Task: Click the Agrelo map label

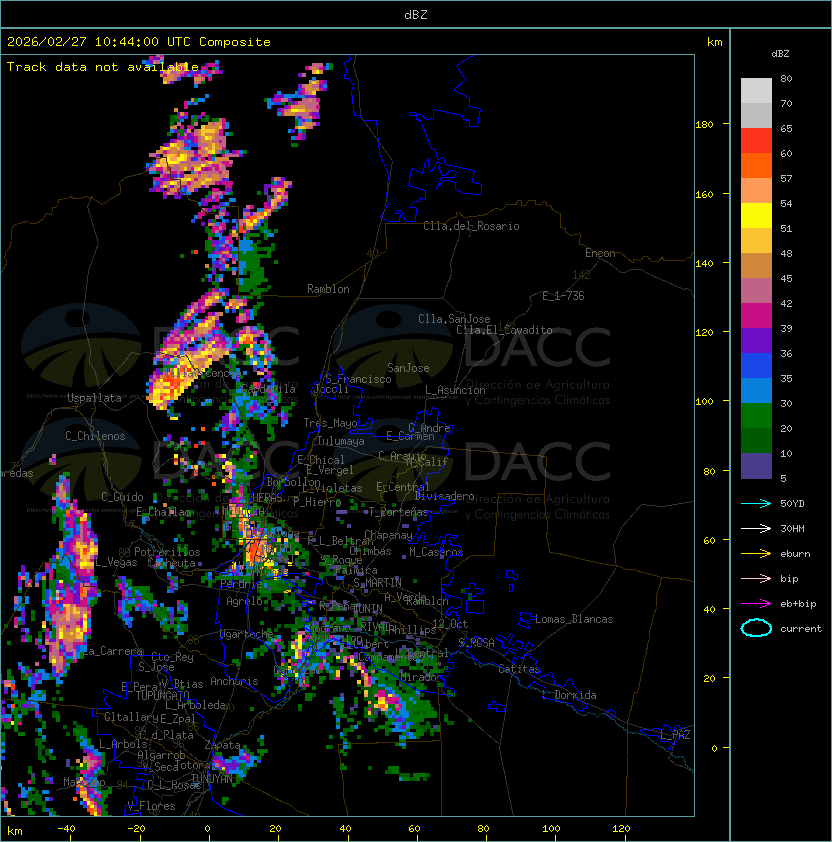Action: (244, 601)
